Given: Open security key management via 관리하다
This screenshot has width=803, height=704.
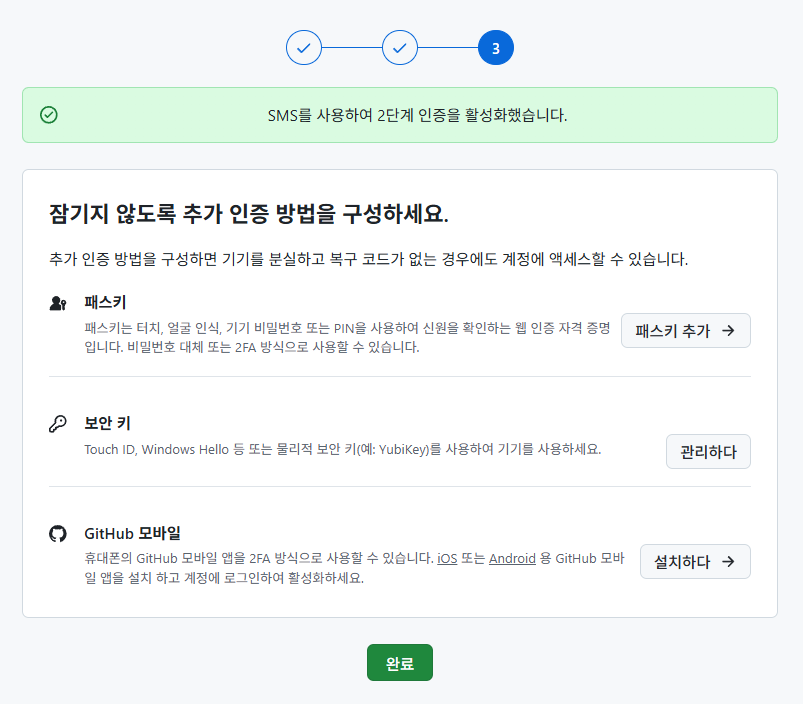Looking at the screenshot, I should click(708, 452).
